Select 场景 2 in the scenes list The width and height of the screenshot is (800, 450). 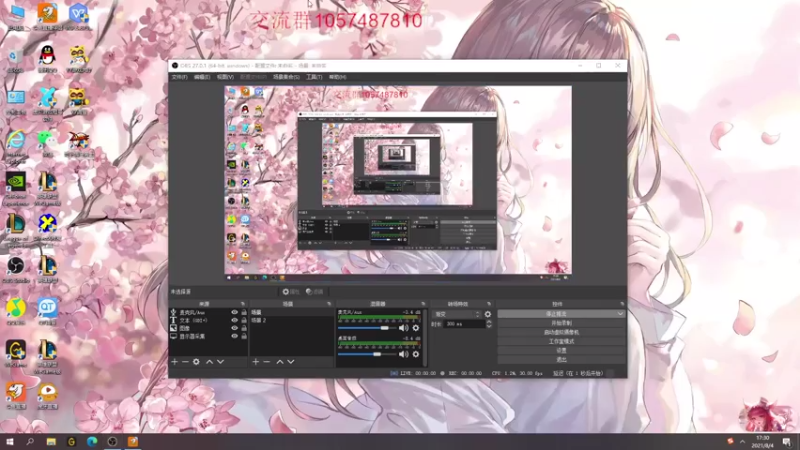point(291,320)
